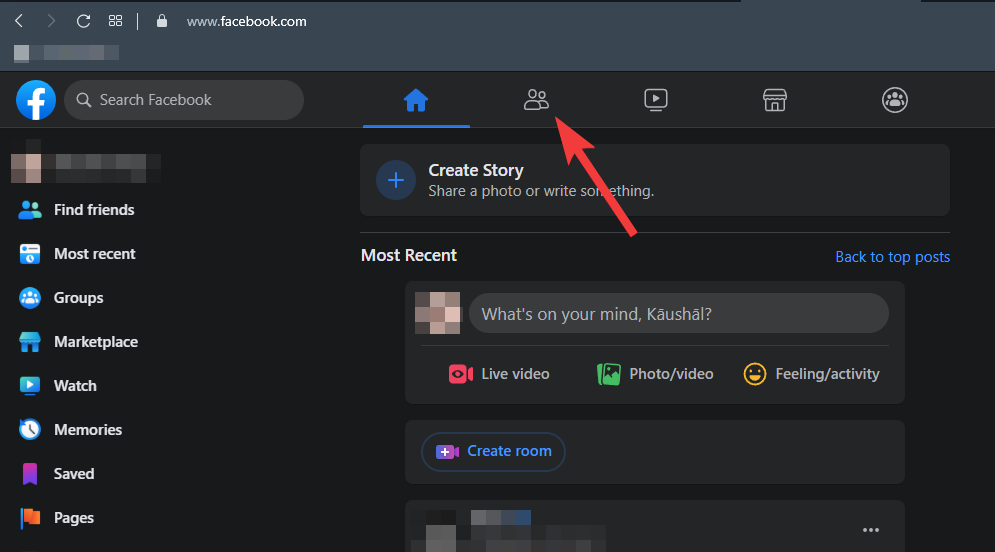Open the Home tab in top navigation
The image size is (995, 552).
pos(416,100)
